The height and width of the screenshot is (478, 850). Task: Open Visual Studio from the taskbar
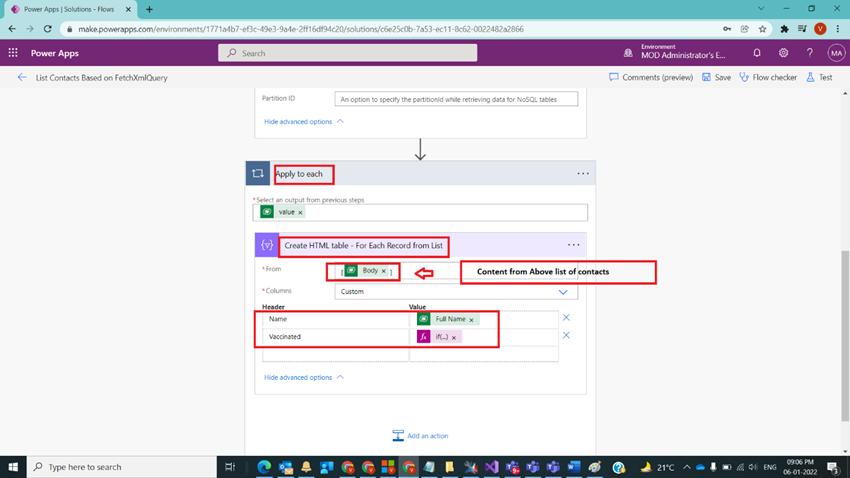click(x=492, y=467)
